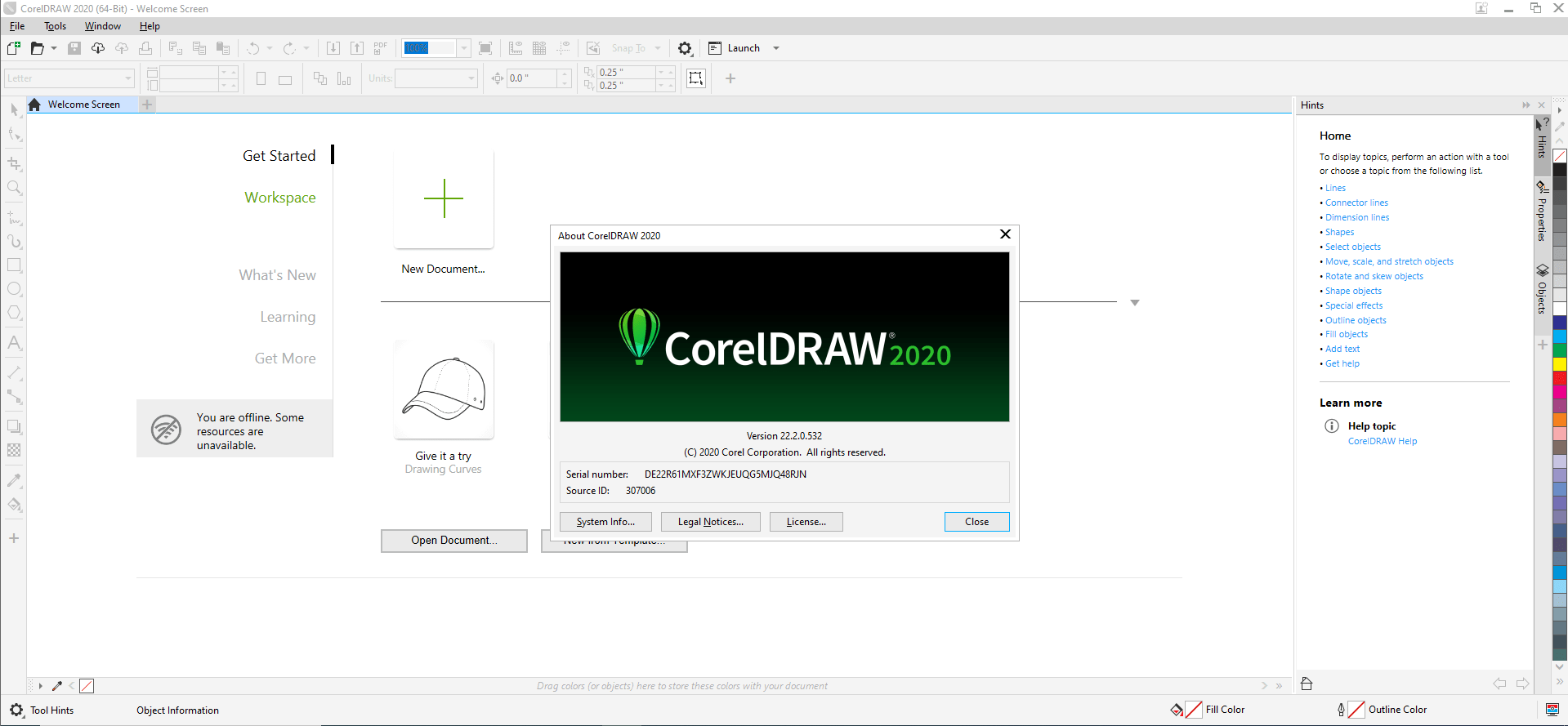This screenshot has height=726, width=1568.
Task: Select the Text tool in toolbox
Action: (x=14, y=343)
